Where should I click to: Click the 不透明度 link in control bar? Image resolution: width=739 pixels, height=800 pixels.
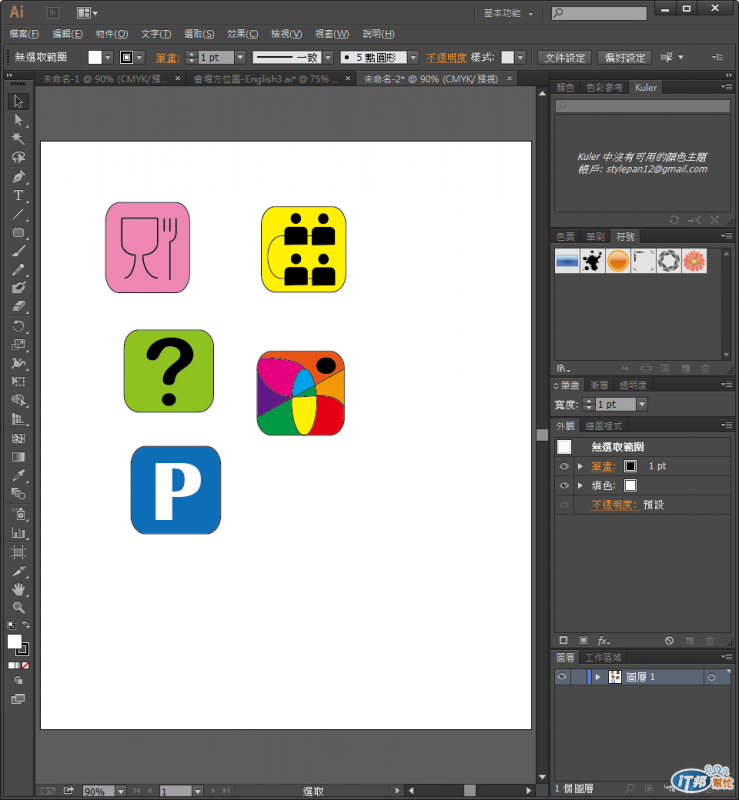tap(447, 58)
